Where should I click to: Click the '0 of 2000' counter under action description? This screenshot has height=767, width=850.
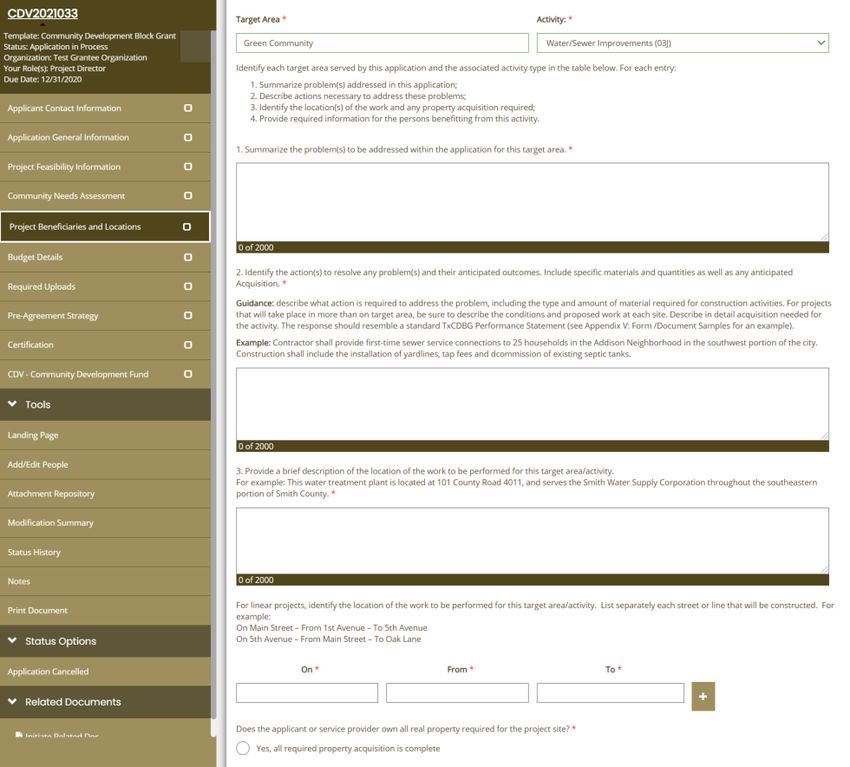click(256, 446)
